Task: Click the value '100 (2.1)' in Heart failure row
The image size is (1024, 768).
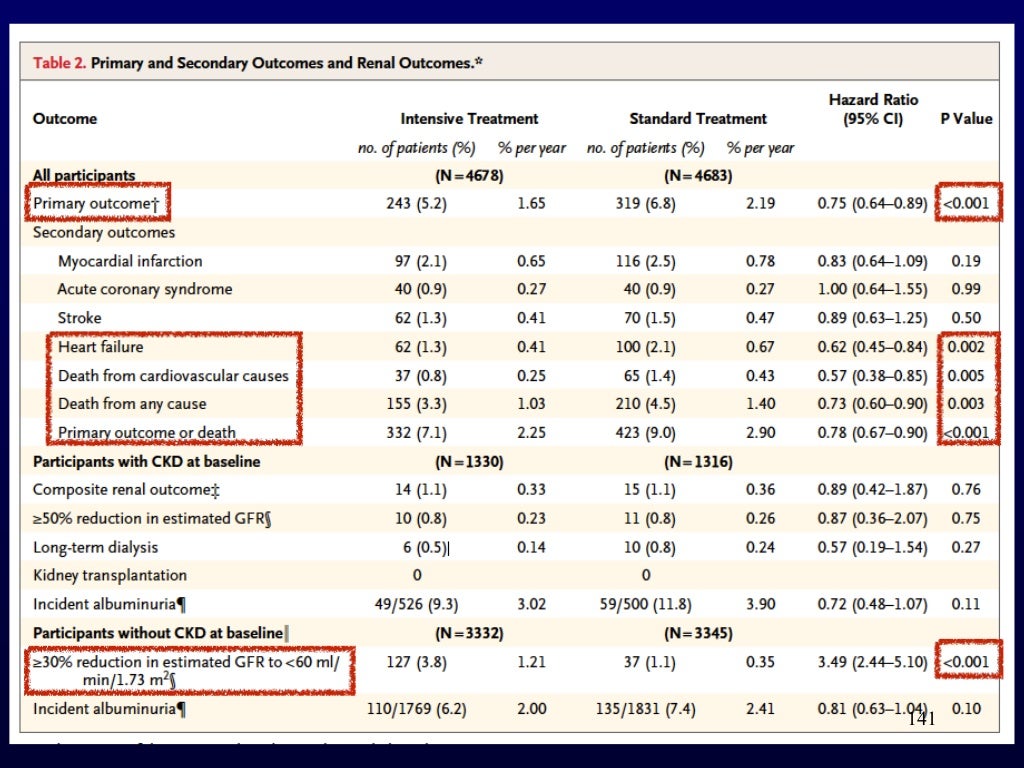Action: point(645,347)
